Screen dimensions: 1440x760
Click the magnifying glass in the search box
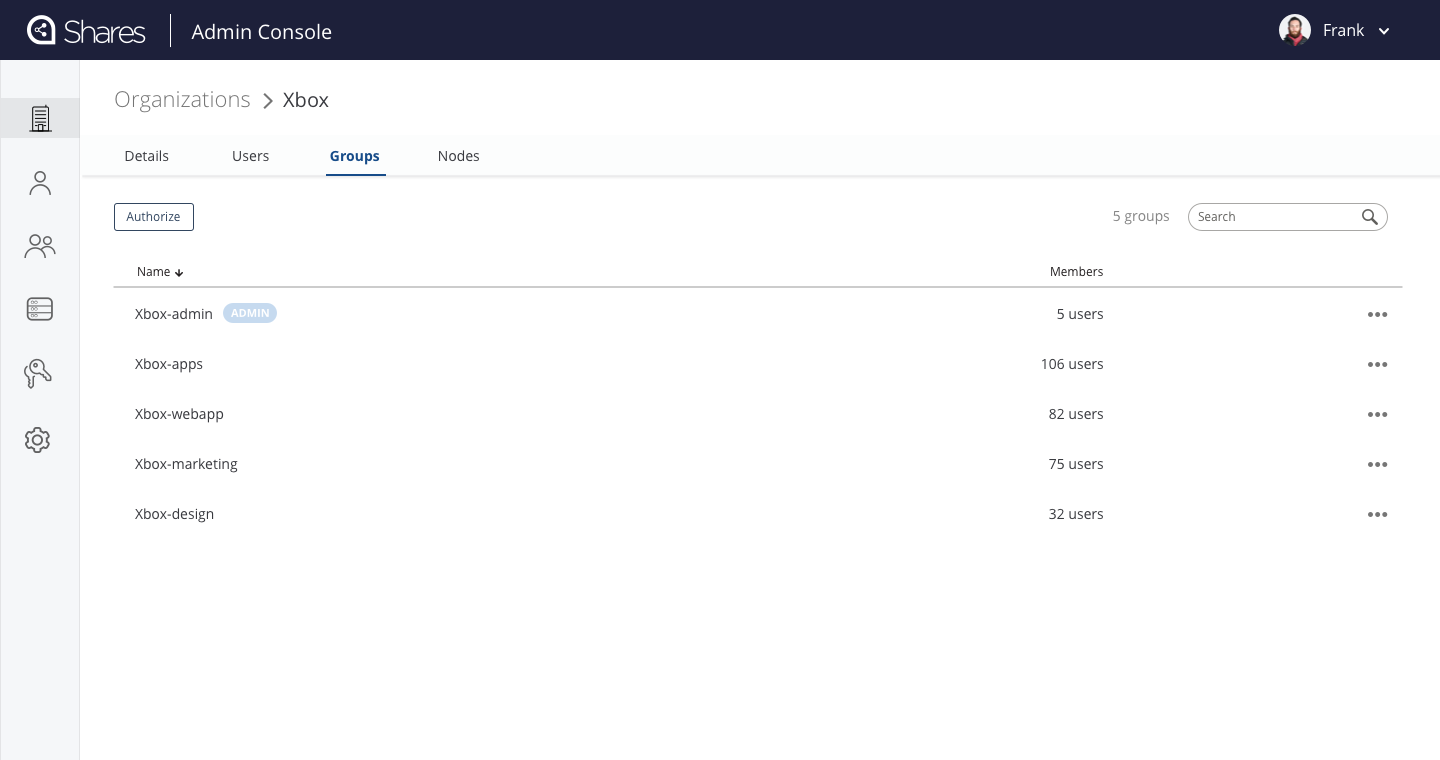coord(1369,216)
